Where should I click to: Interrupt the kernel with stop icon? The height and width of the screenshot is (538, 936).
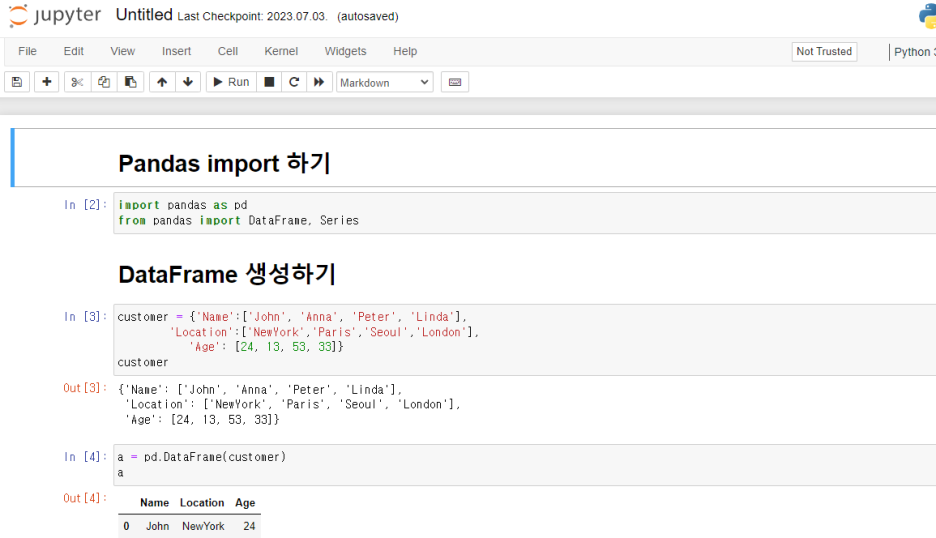pos(269,82)
